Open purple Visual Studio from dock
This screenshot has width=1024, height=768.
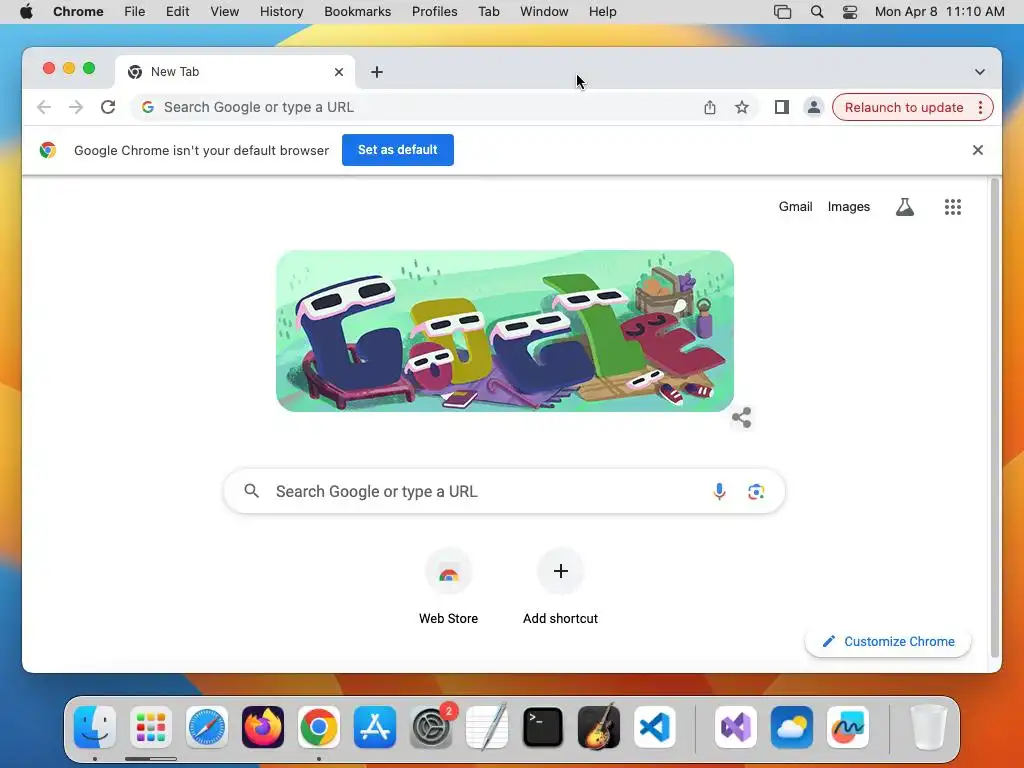point(736,727)
